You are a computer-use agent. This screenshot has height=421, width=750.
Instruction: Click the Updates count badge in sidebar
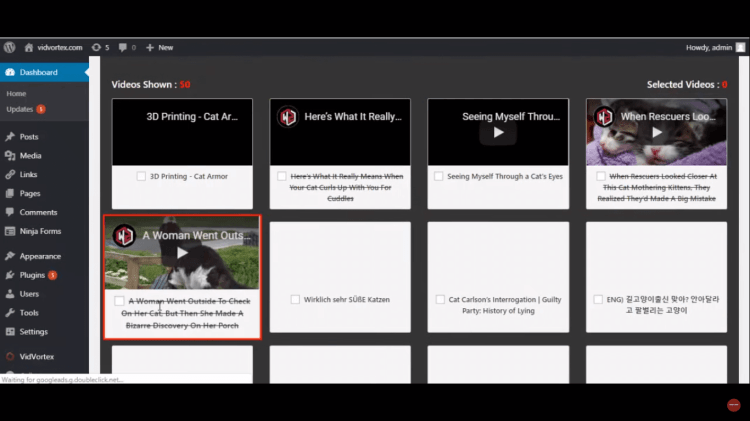click(41, 109)
